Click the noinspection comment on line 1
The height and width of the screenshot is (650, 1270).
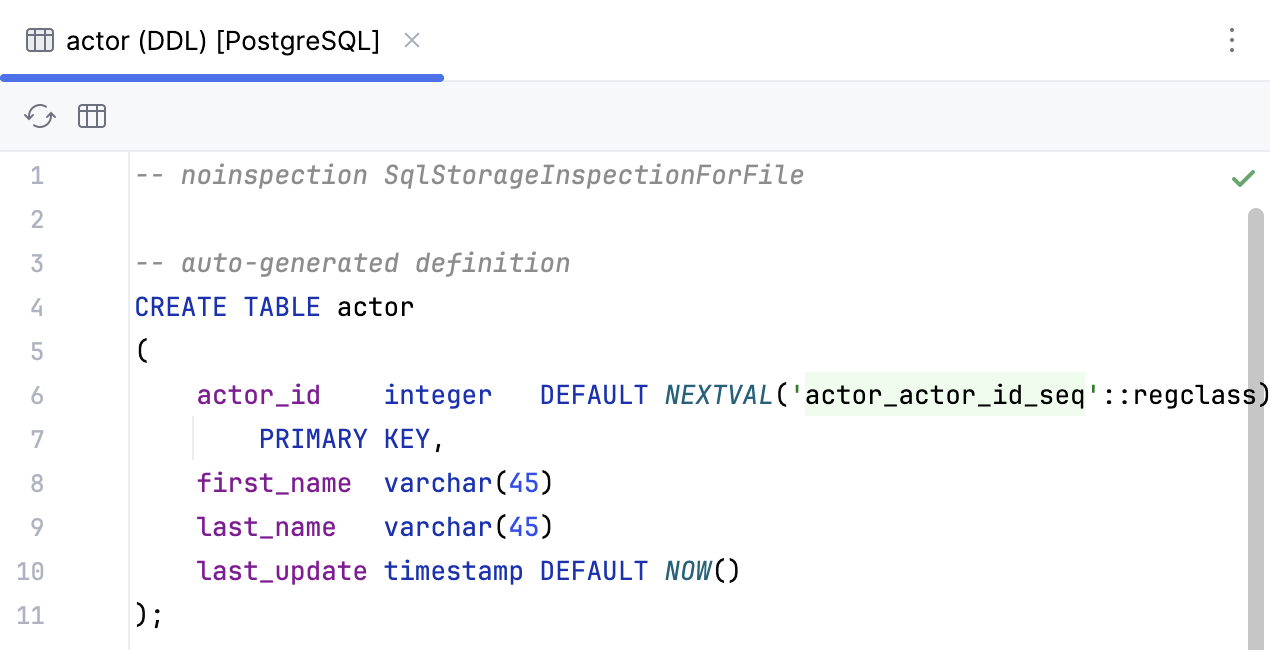pyautogui.click(x=468, y=175)
